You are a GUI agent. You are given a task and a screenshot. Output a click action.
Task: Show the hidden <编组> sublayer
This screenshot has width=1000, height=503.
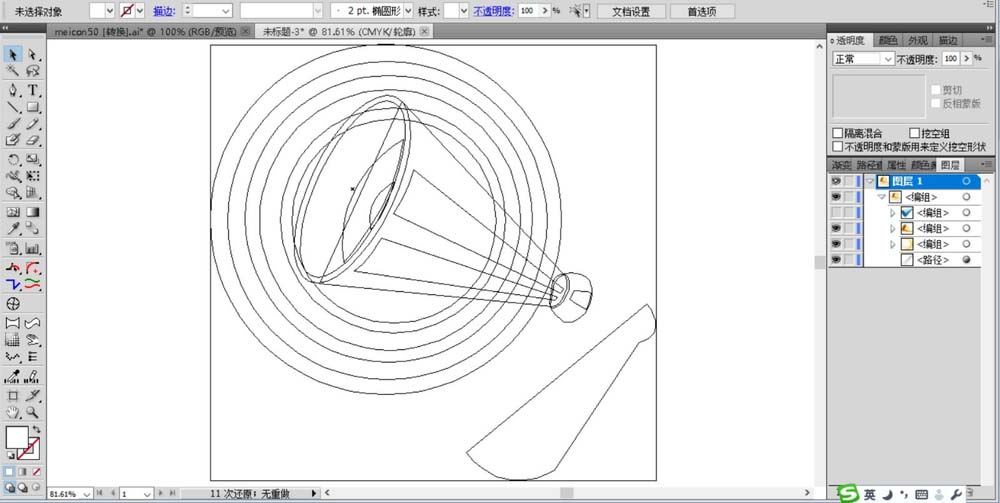click(x=835, y=213)
